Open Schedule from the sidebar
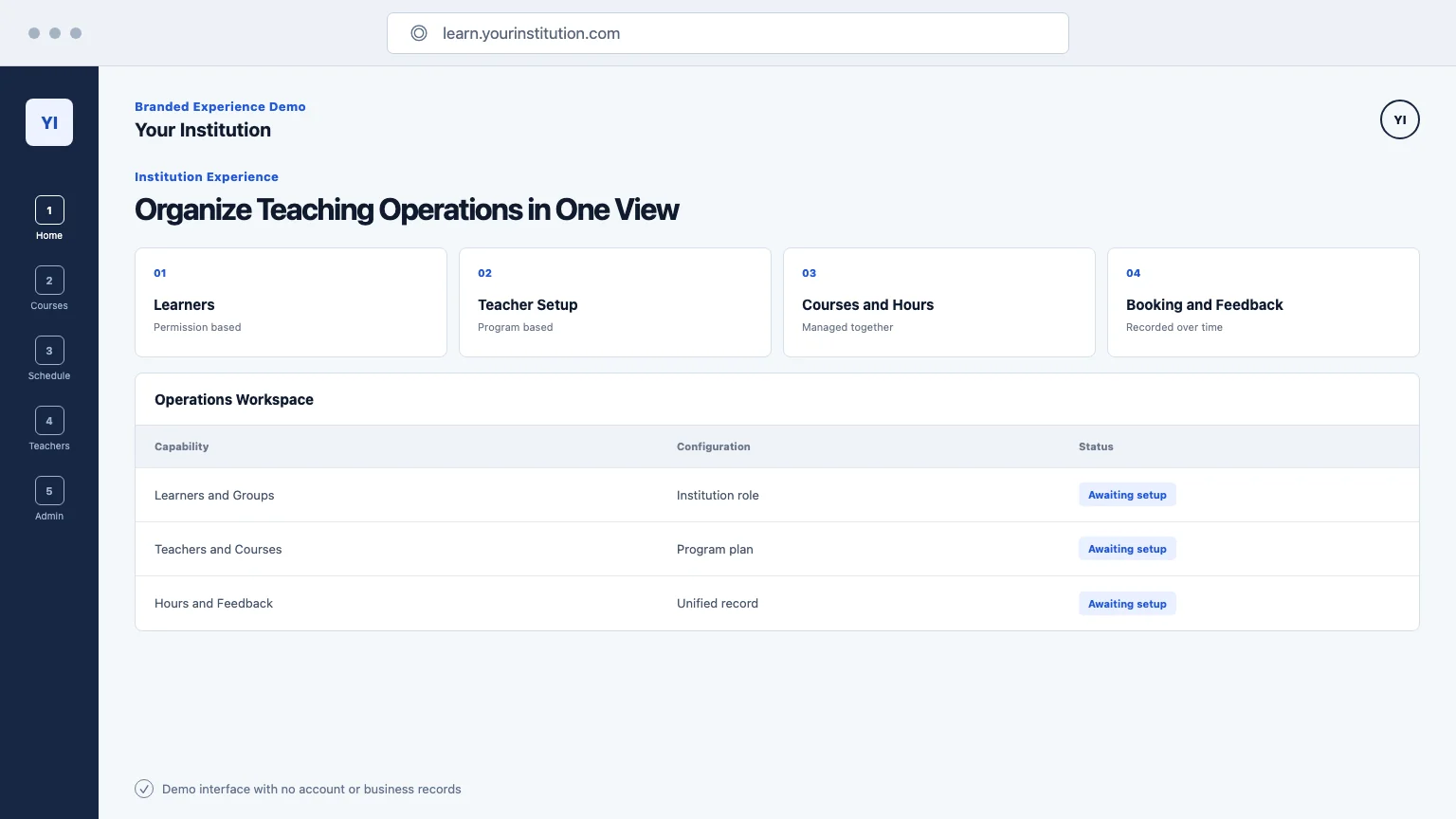The height and width of the screenshot is (819, 1456). (49, 359)
